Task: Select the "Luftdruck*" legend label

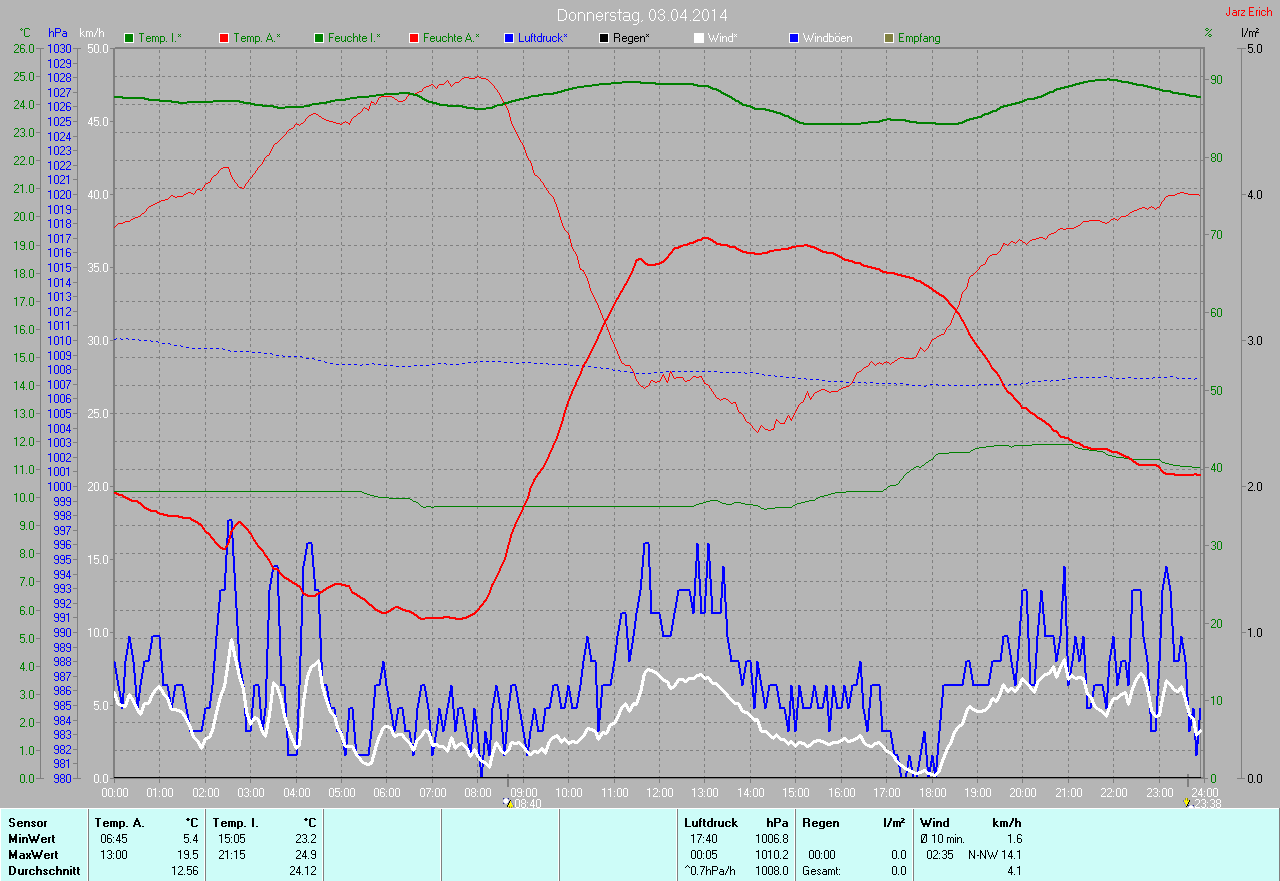Action: click(543, 38)
